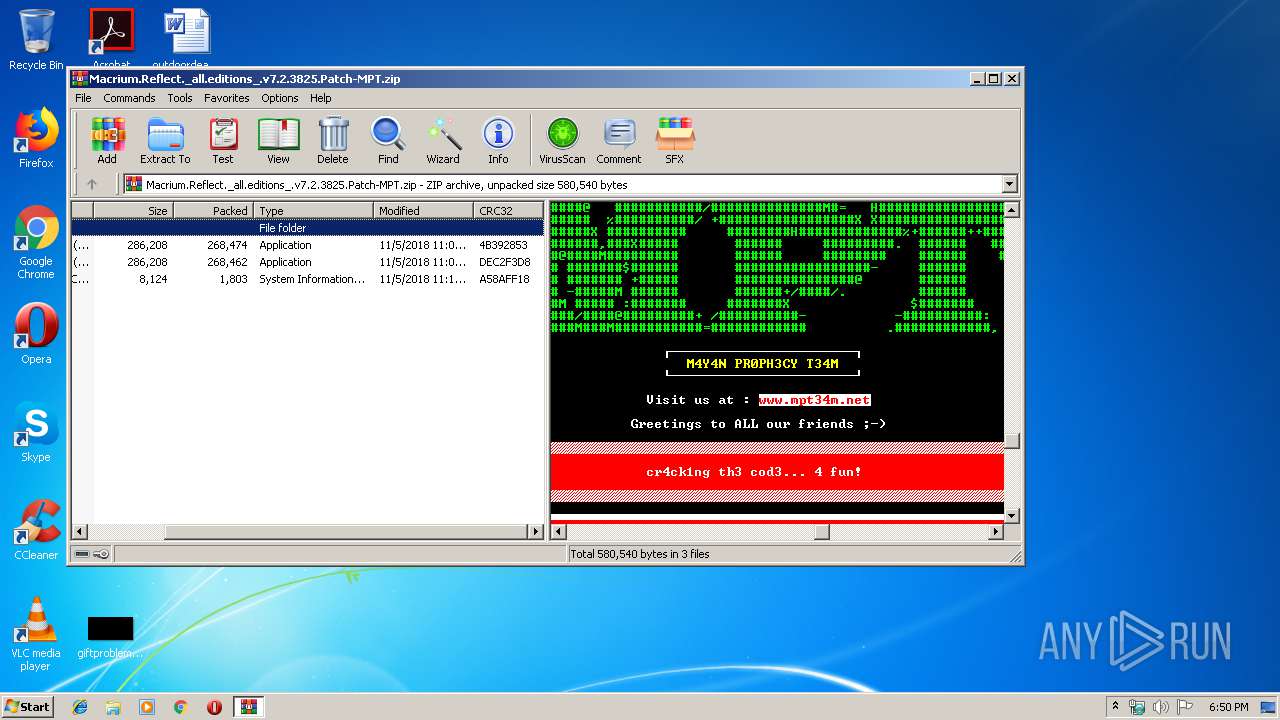This screenshot has width=1280, height=720.
Task: Click file list horizontal scroll right arrow
Action: tap(536, 532)
